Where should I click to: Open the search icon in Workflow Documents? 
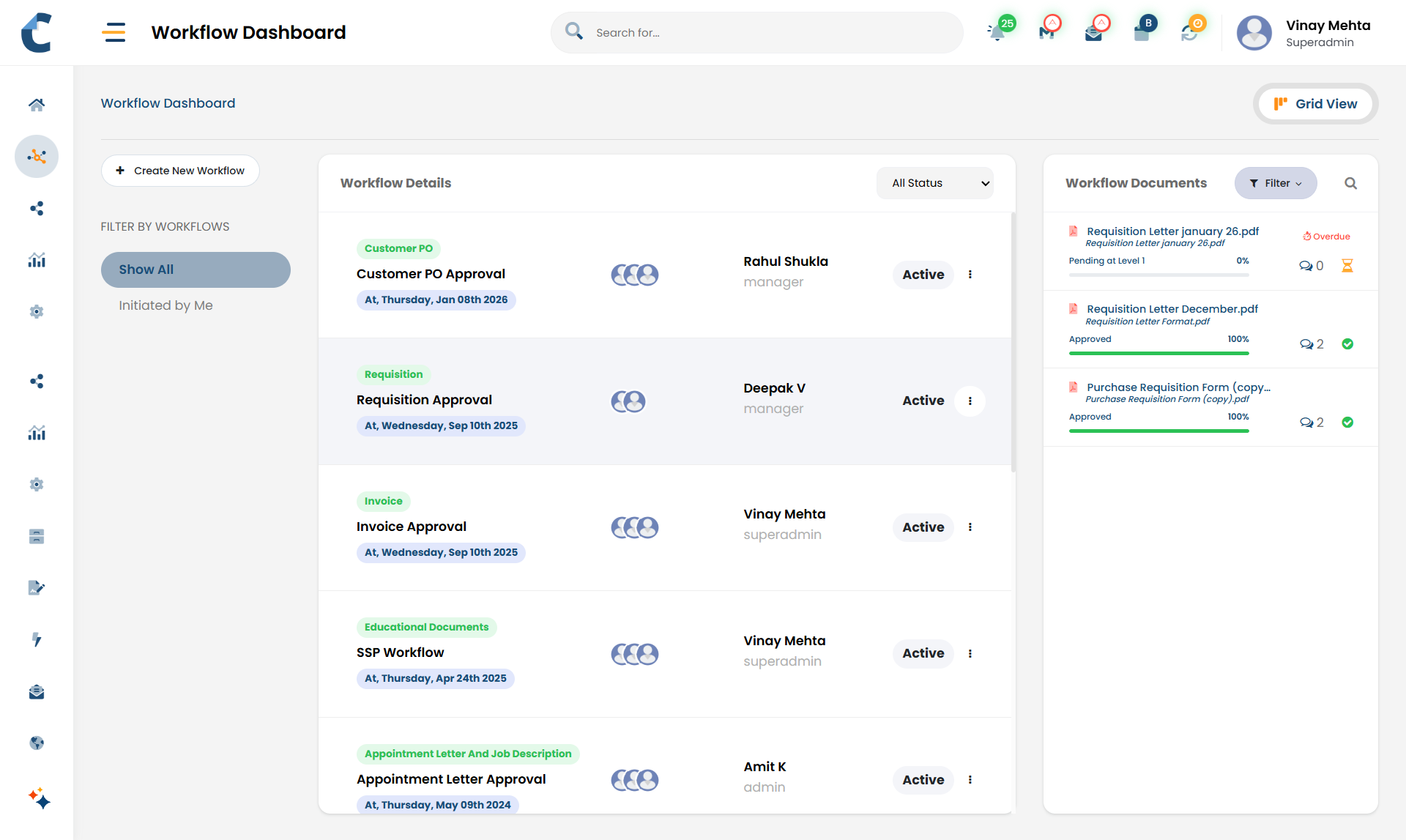(x=1350, y=183)
